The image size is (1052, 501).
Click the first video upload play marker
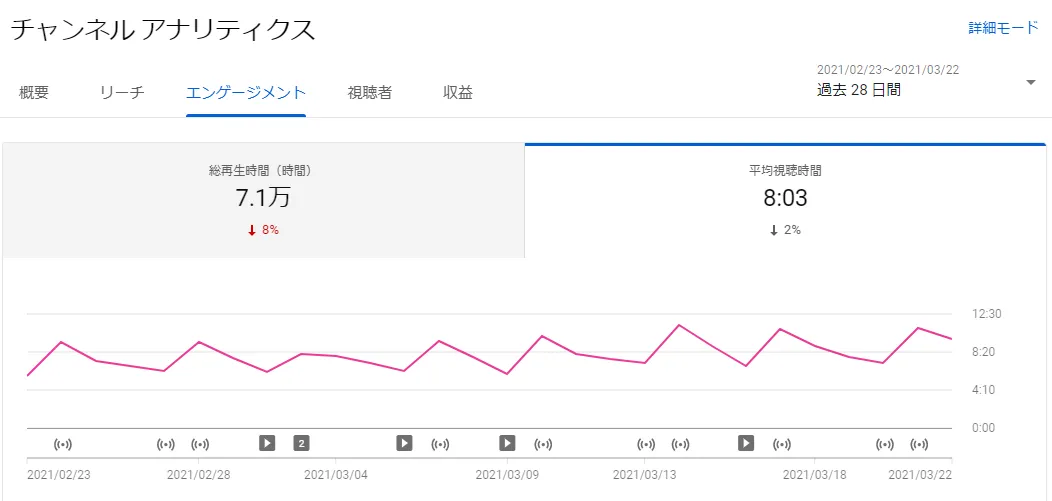267,442
